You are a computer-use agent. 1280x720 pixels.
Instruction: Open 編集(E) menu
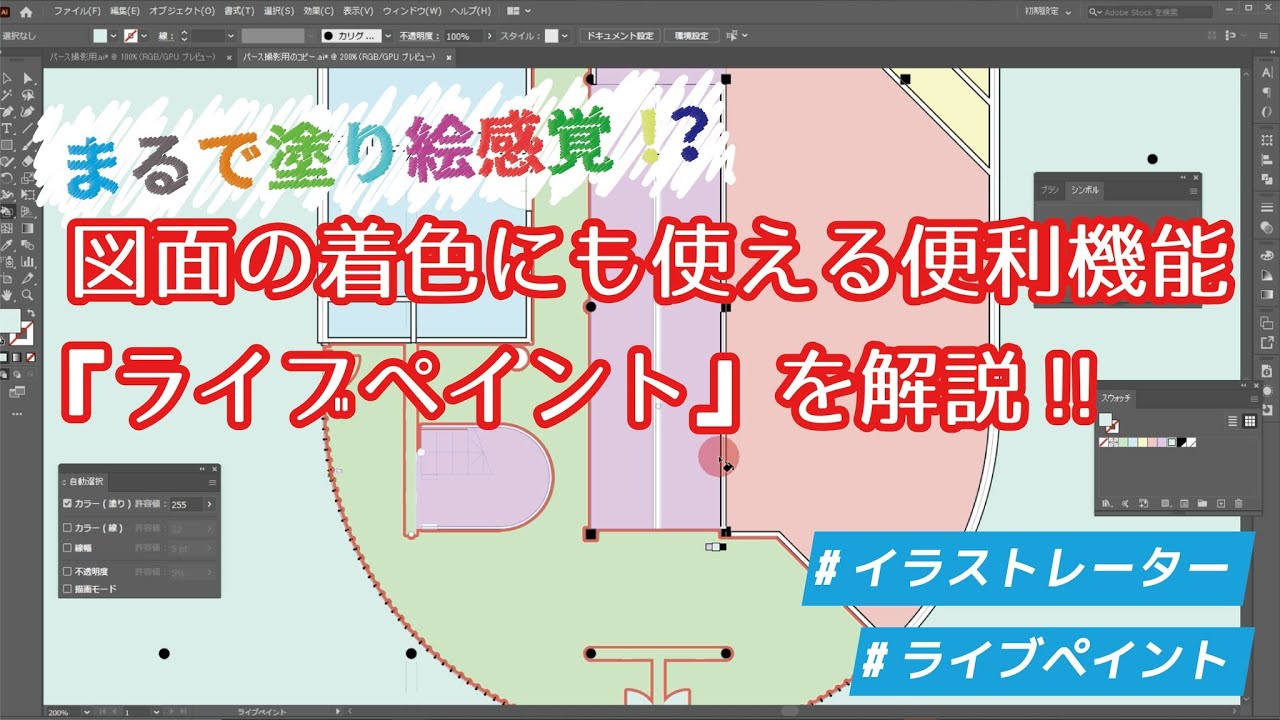(x=125, y=11)
